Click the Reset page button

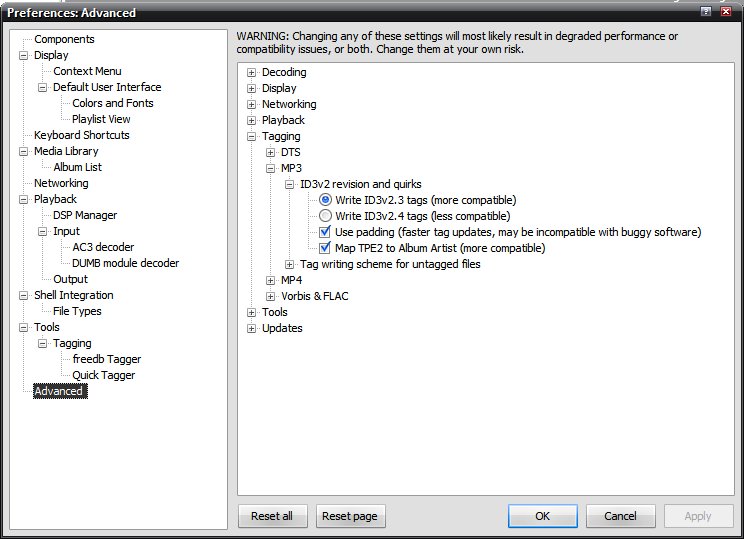[350, 516]
